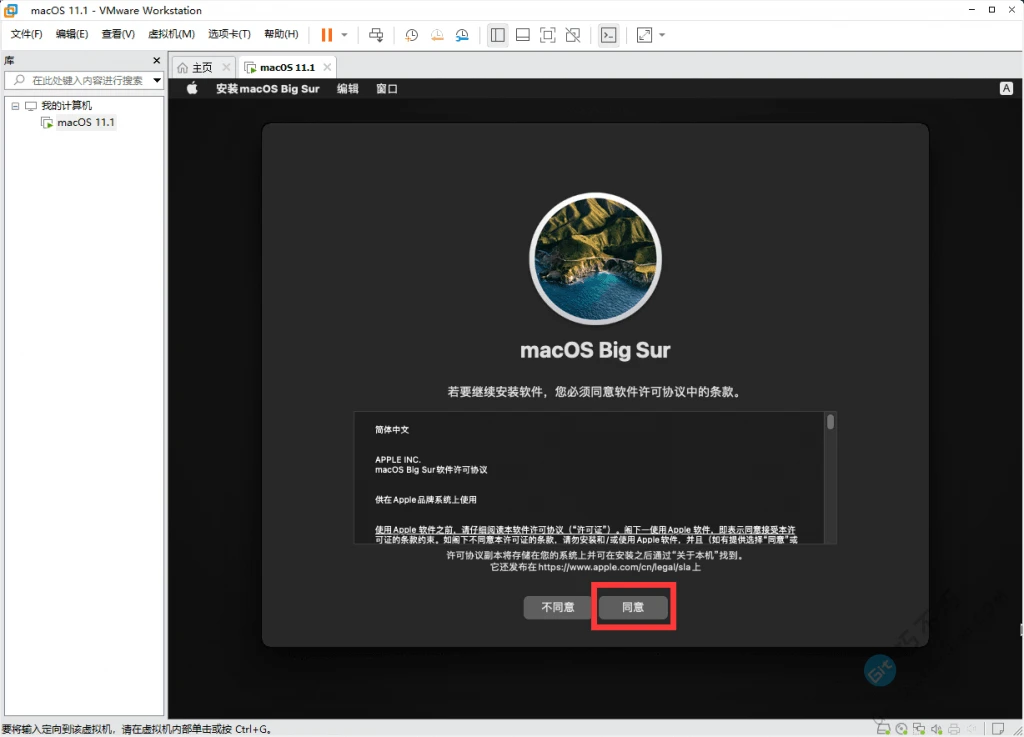Click the apple.com/cn/legal/sla URL text
Screen dimensions: 1024x737
click(x=615, y=567)
